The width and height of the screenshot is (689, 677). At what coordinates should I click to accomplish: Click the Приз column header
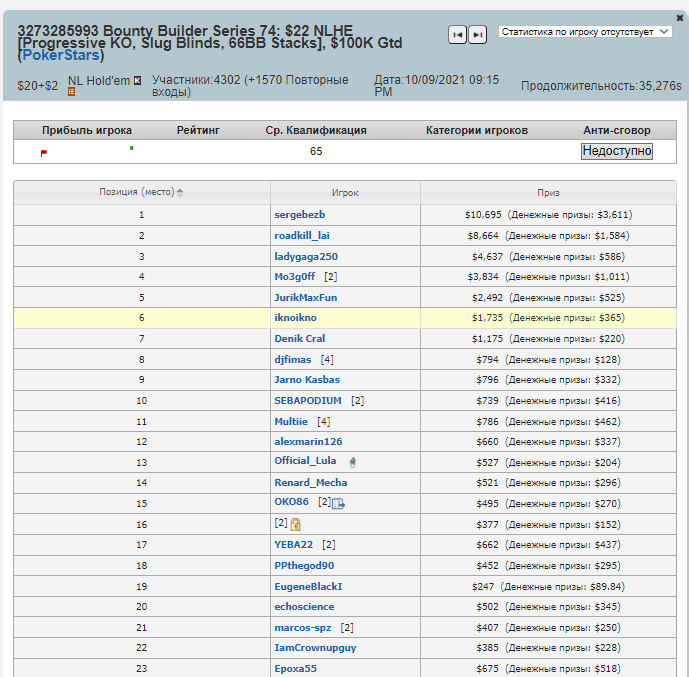pos(548,193)
